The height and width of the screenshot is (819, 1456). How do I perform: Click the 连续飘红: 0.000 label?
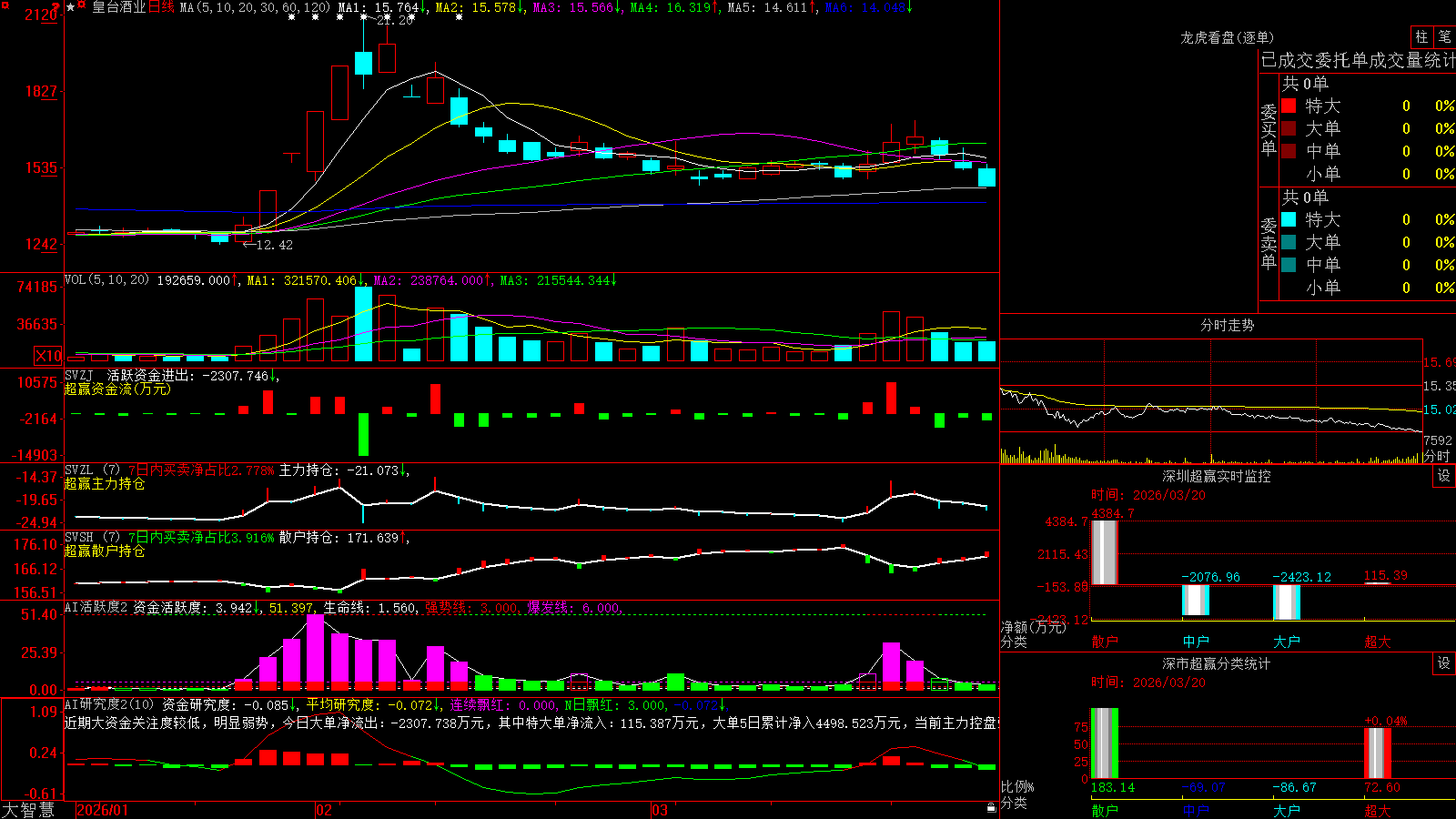click(x=502, y=704)
